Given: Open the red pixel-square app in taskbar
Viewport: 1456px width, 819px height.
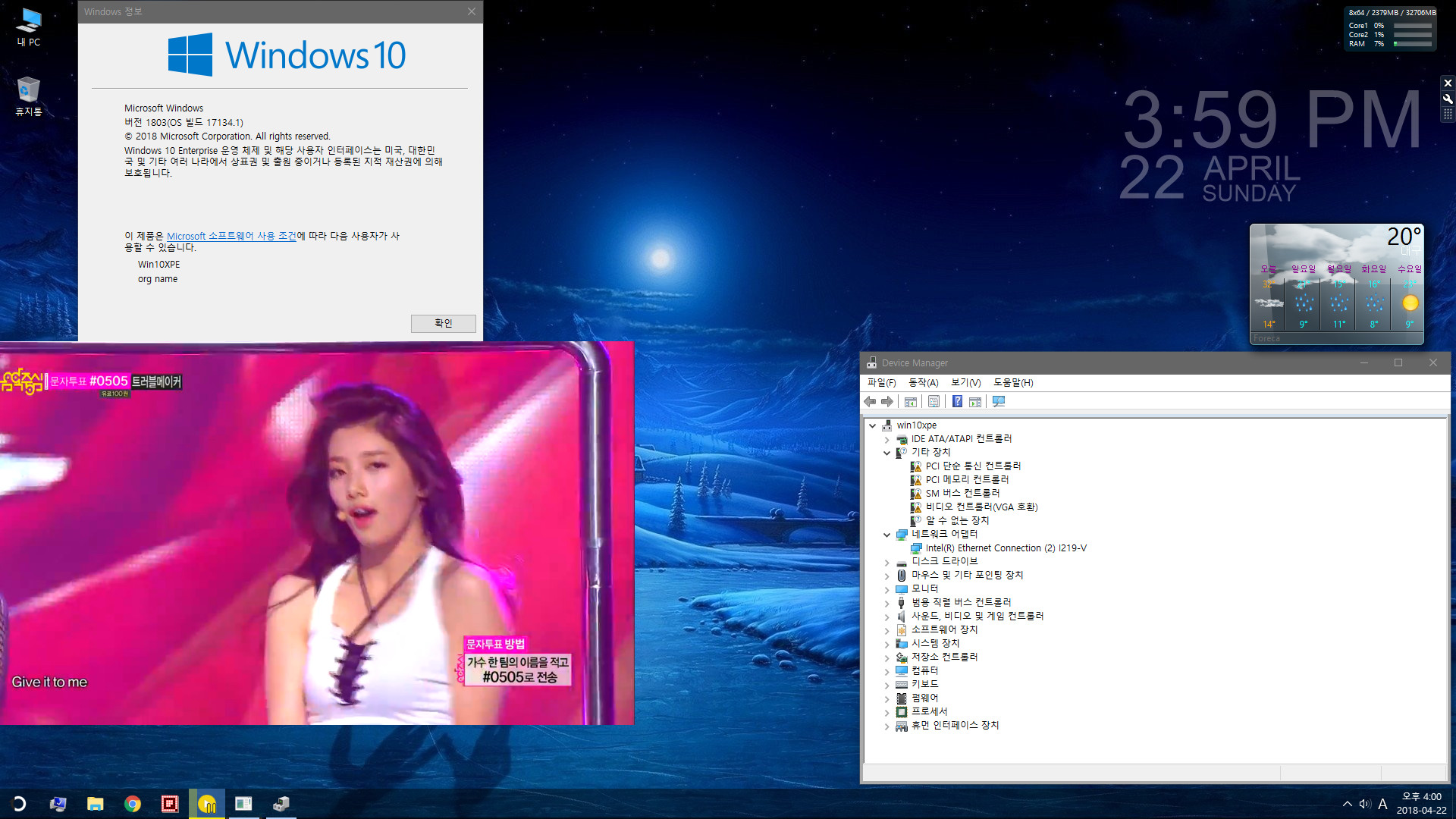Looking at the screenshot, I should [170, 804].
